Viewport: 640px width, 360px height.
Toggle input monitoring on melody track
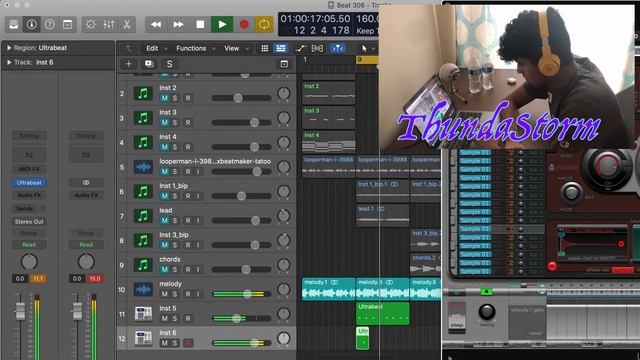pos(198,294)
